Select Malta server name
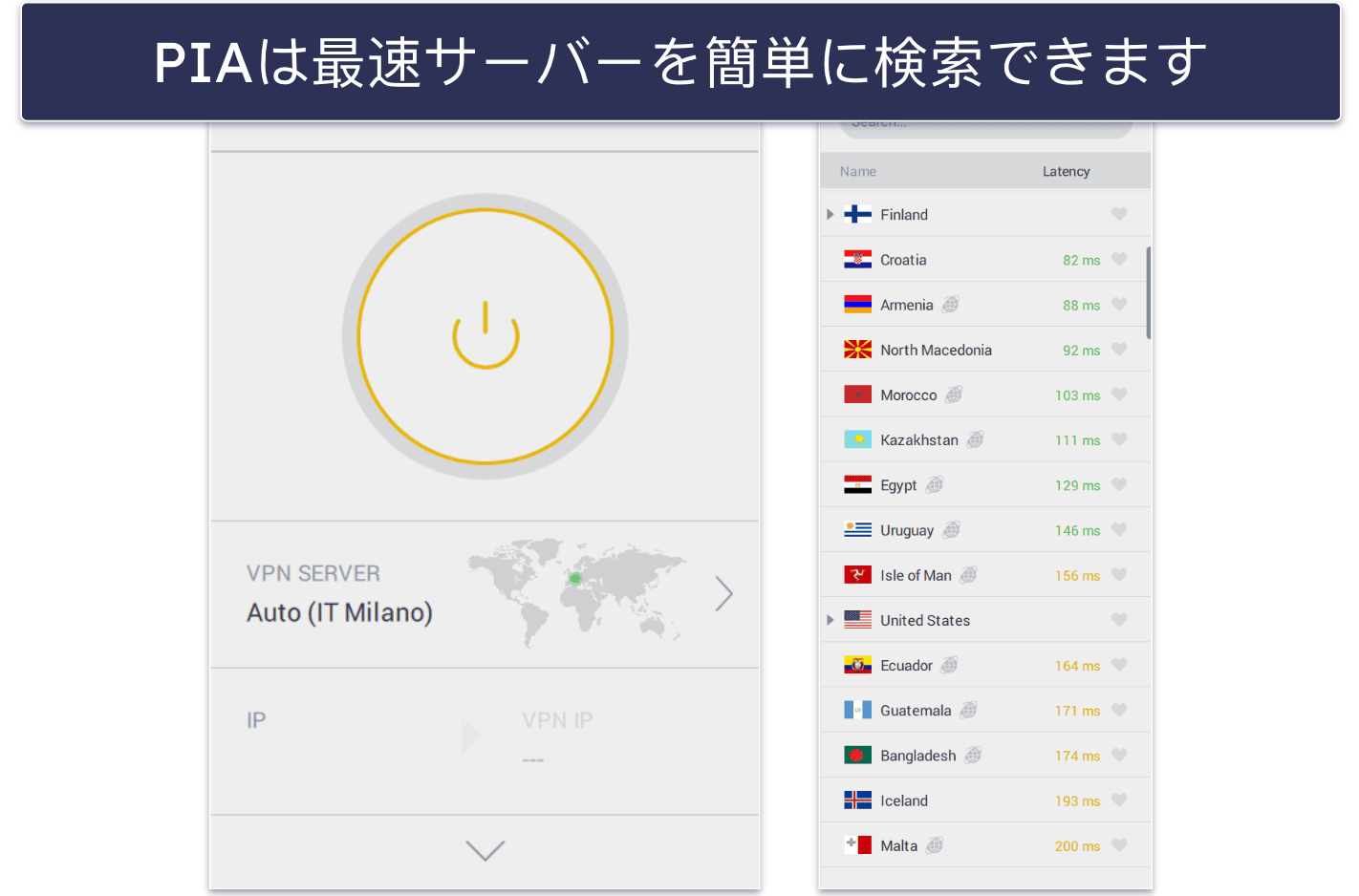Image resolution: width=1359 pixels, height=896 pixels. [898, 845]
